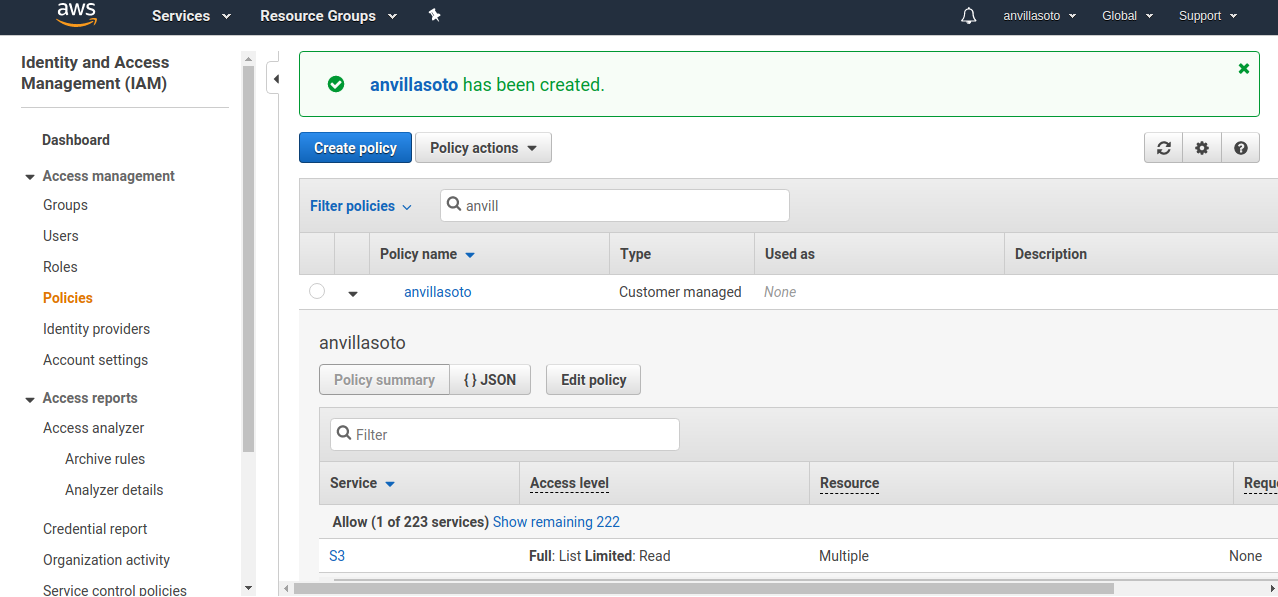Image resolution: width=1278 pixels, height=597 pixels.
Task: Click the green success checkmark icon
Action: (x=336, y=85)
